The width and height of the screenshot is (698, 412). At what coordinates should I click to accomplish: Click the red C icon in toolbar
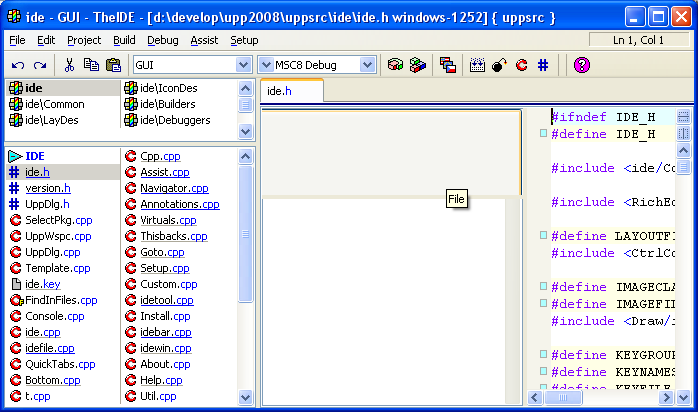(x=521, y=65)
